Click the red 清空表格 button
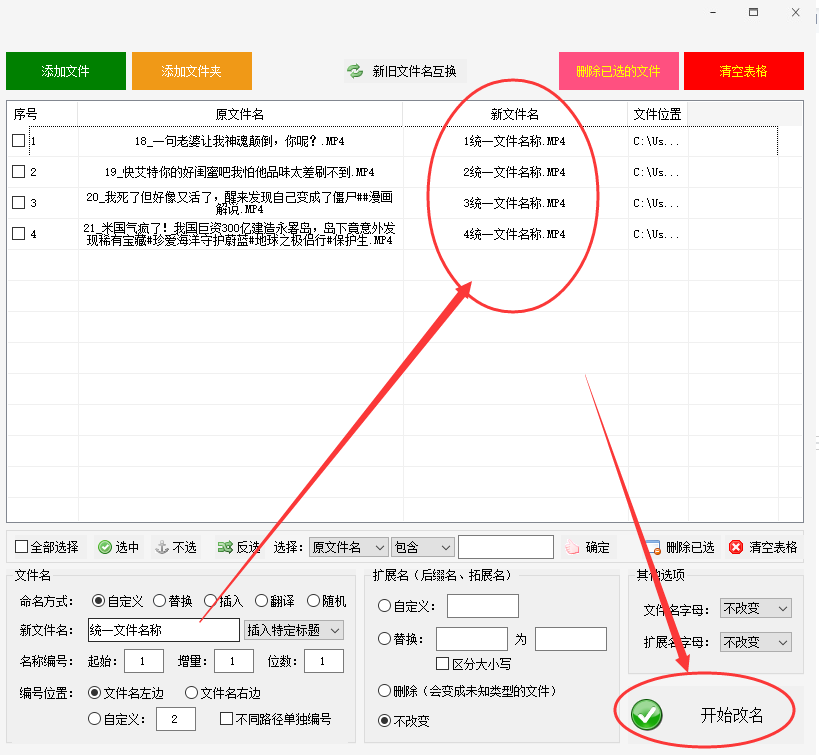819x755 pixels. pos(744,71)
